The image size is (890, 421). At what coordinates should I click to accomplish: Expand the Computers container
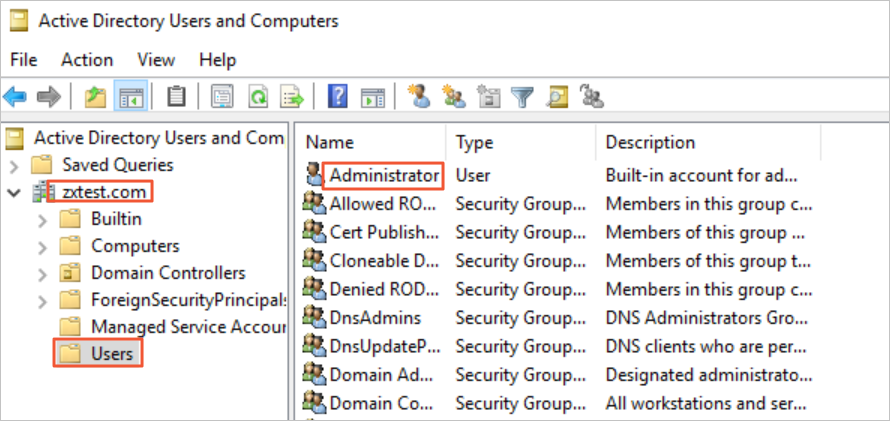coord(43,247)
